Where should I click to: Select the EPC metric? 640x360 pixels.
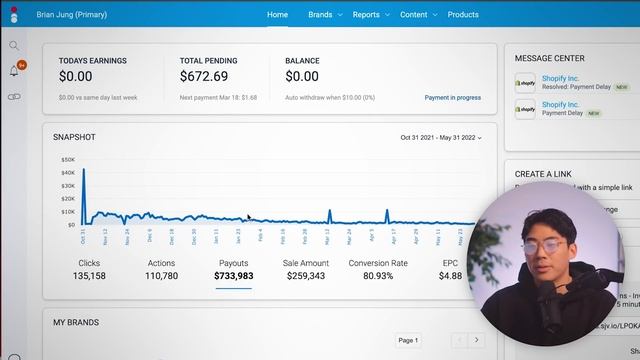click(450, 269)
